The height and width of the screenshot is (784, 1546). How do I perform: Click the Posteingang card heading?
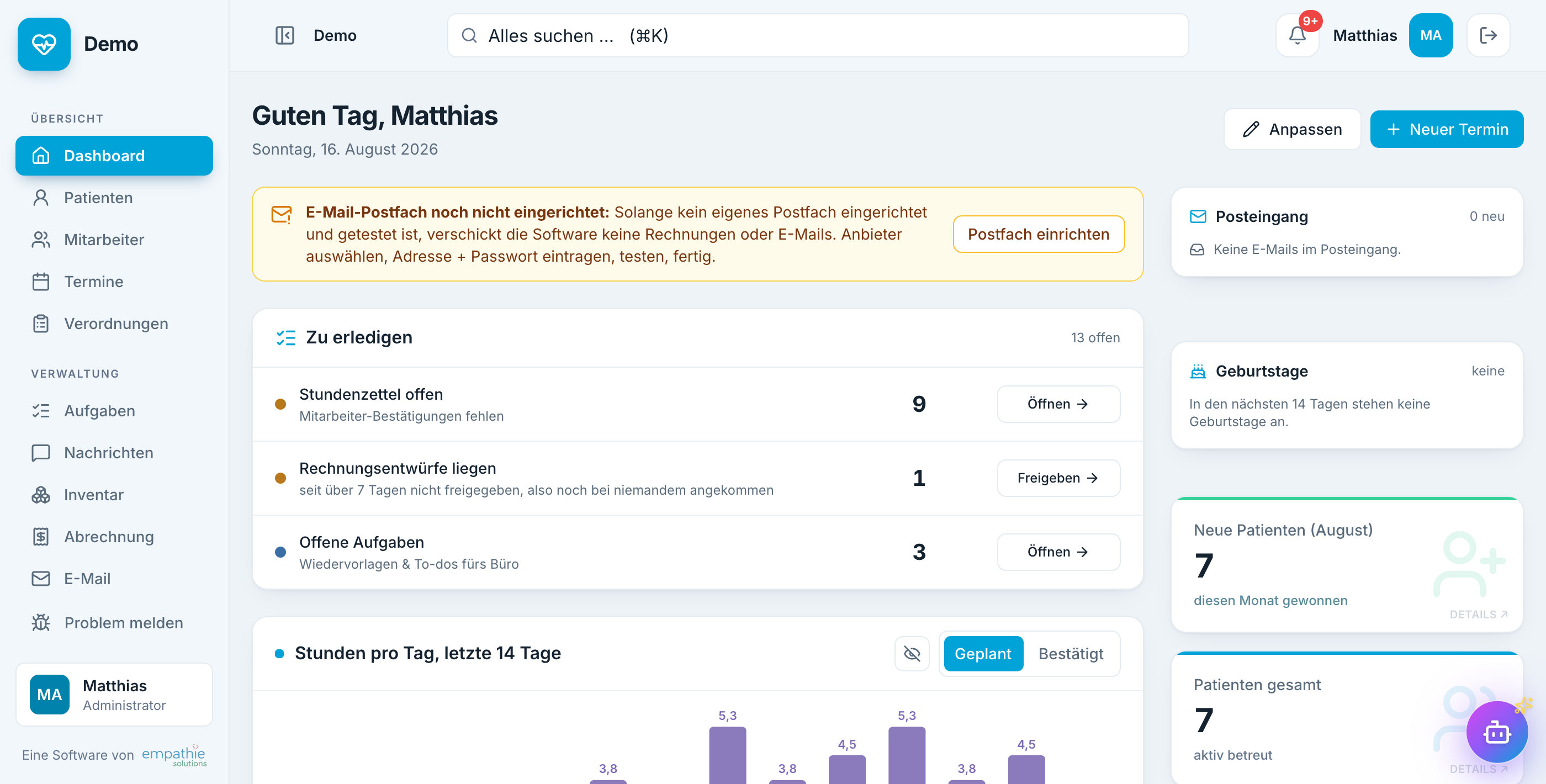1262,216
